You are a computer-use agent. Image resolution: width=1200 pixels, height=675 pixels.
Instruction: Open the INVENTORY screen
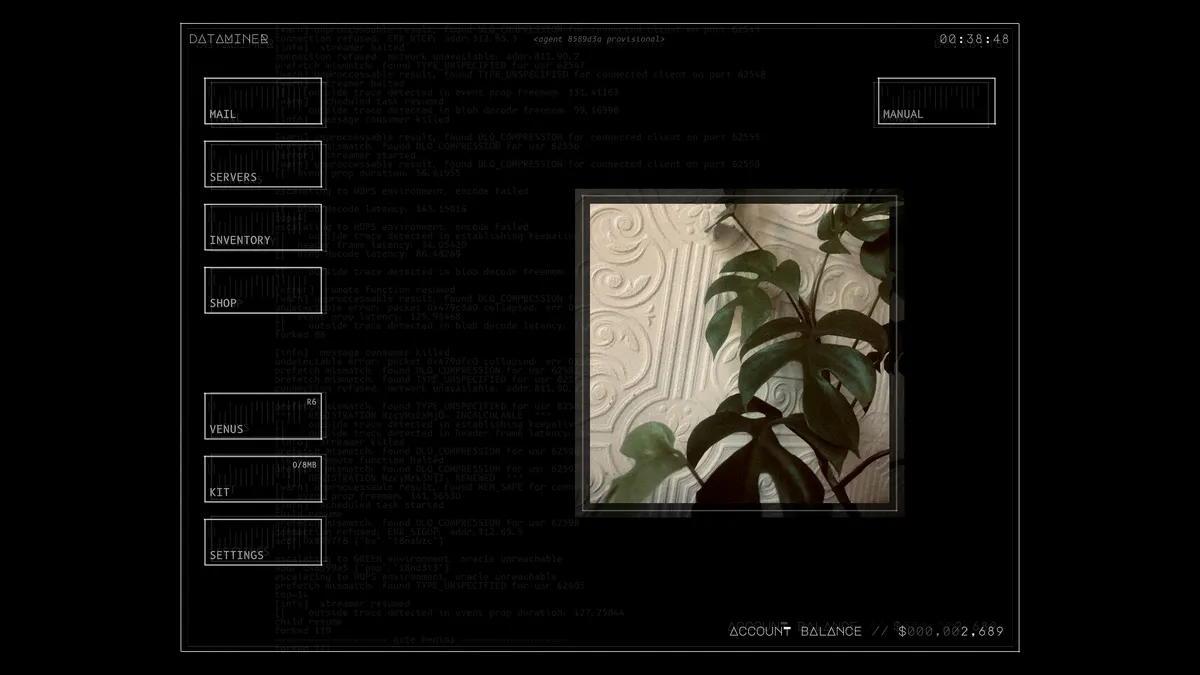(x=263, y=227)
